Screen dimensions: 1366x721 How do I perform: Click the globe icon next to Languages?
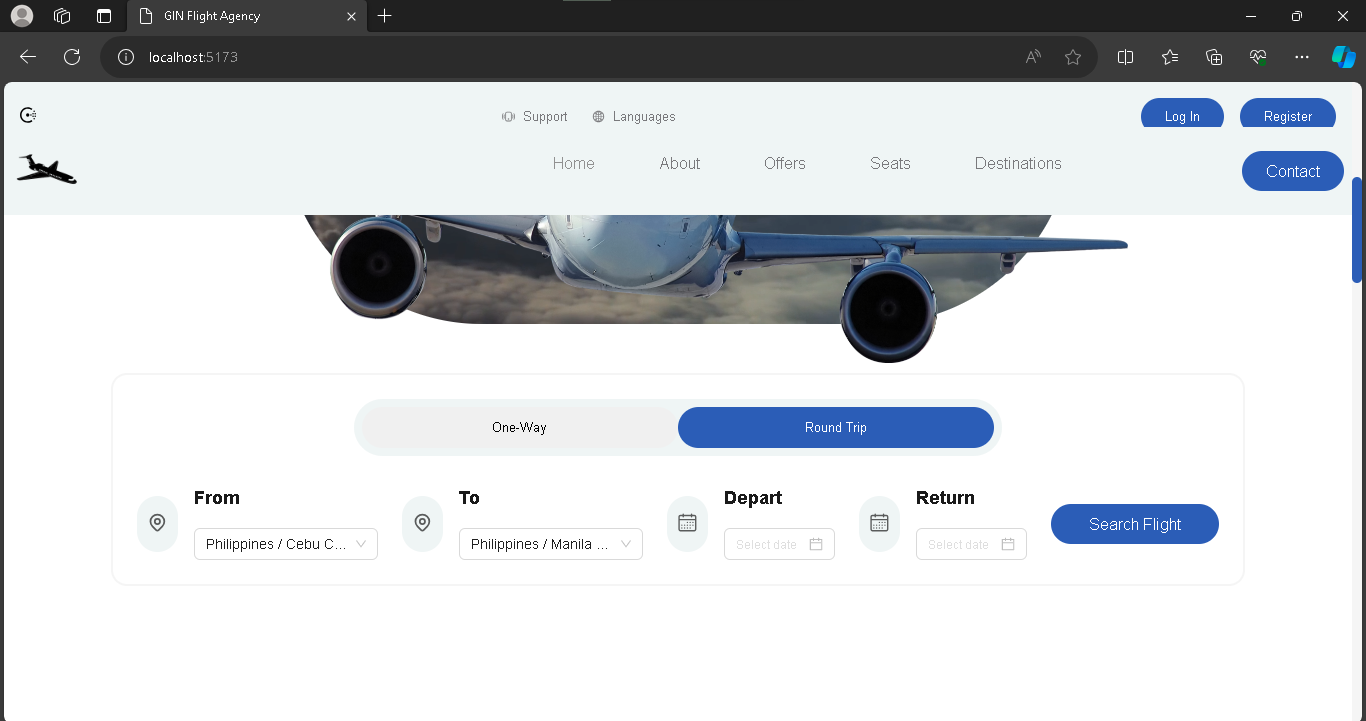pos(597,116)
